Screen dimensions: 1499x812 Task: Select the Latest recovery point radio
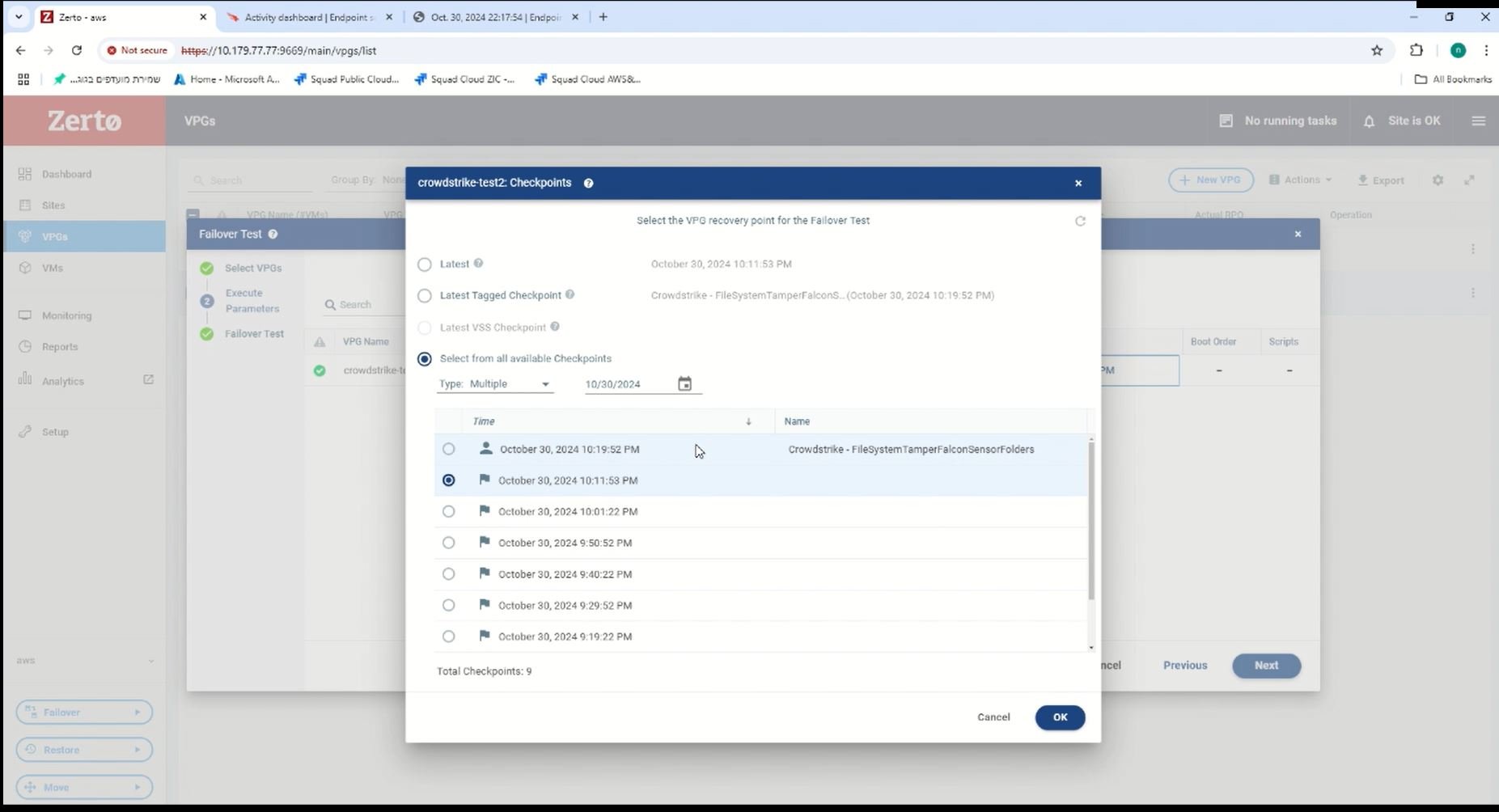coord(424,264)
